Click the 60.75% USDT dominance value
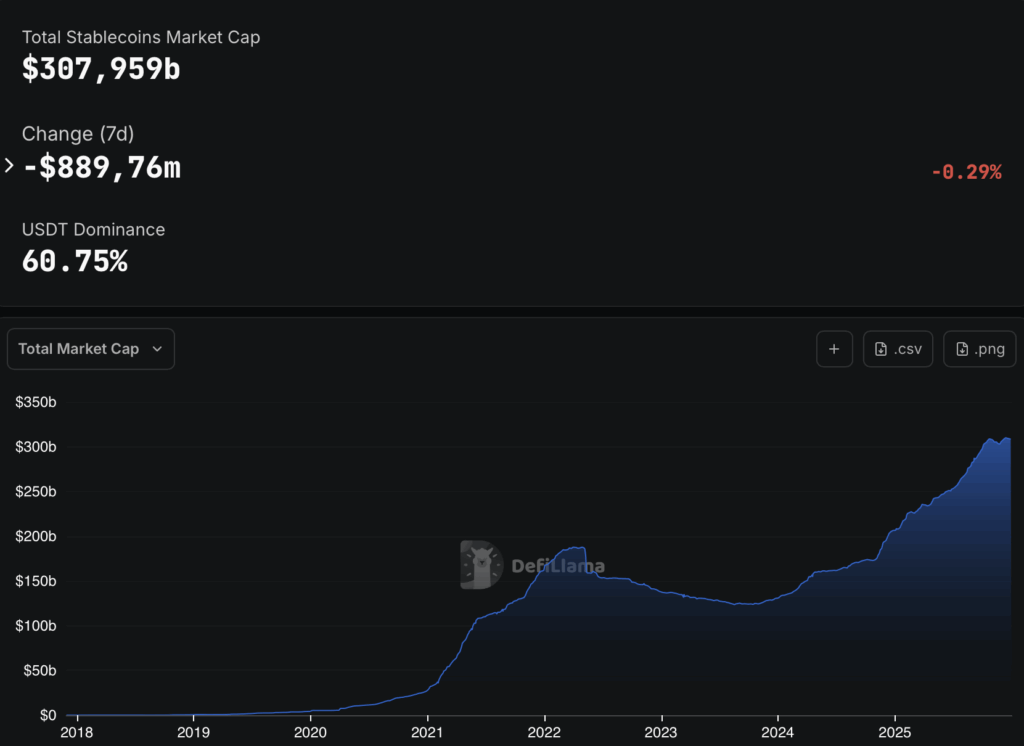The image size is (1024, 746). [x=74, y=261]
